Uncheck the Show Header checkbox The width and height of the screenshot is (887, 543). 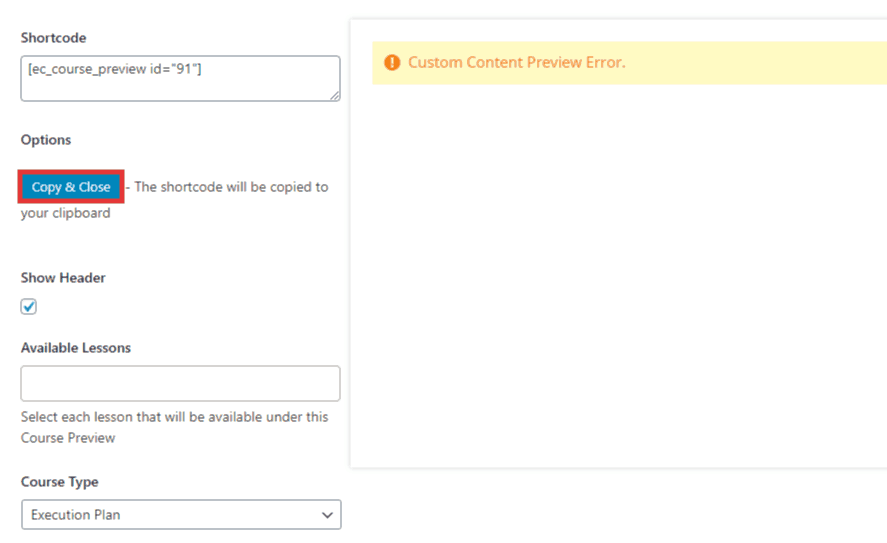(x=28, y=307)
